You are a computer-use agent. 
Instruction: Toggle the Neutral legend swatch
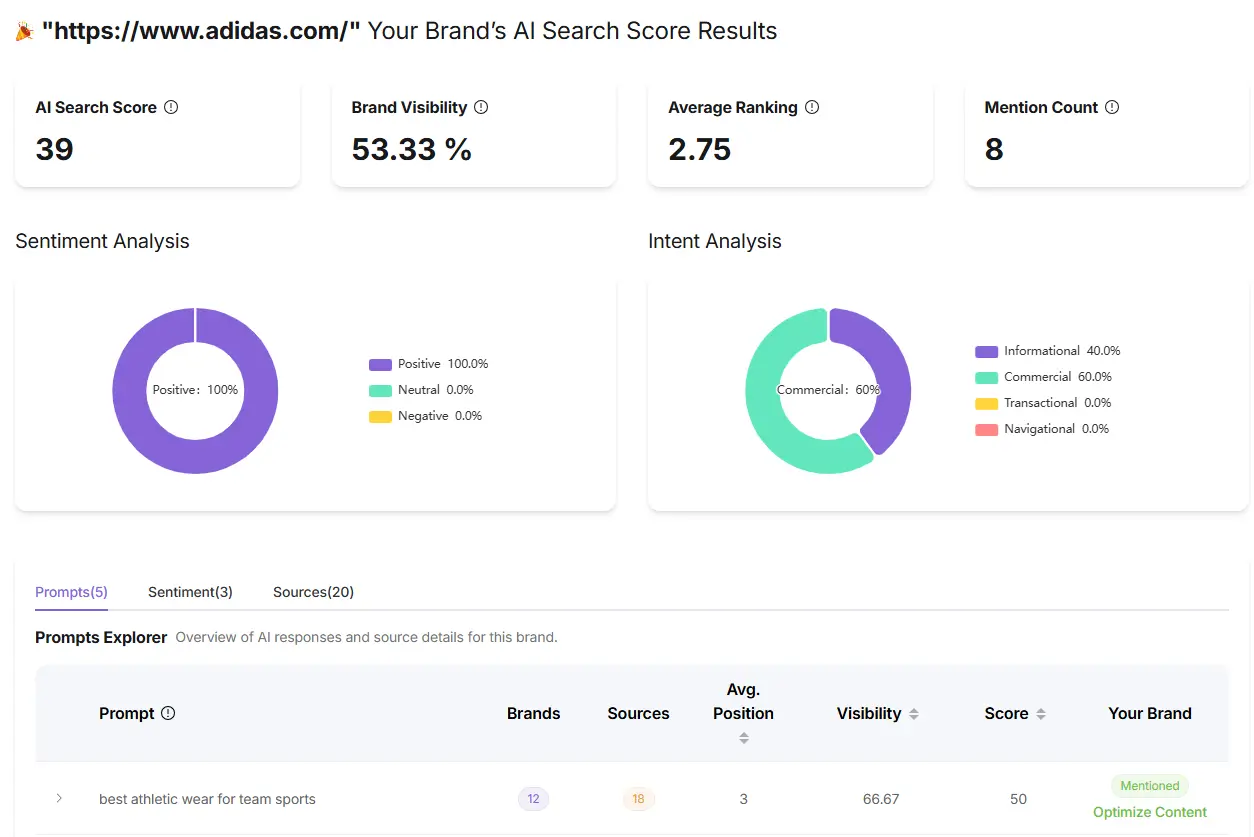(x=380, y=391)
